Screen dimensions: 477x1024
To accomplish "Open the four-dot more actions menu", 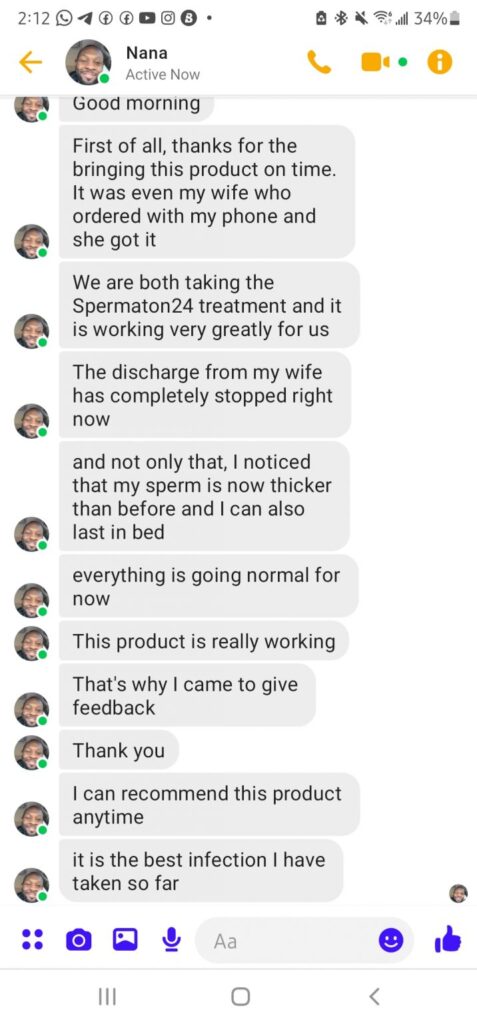I will tap(33, 940).
